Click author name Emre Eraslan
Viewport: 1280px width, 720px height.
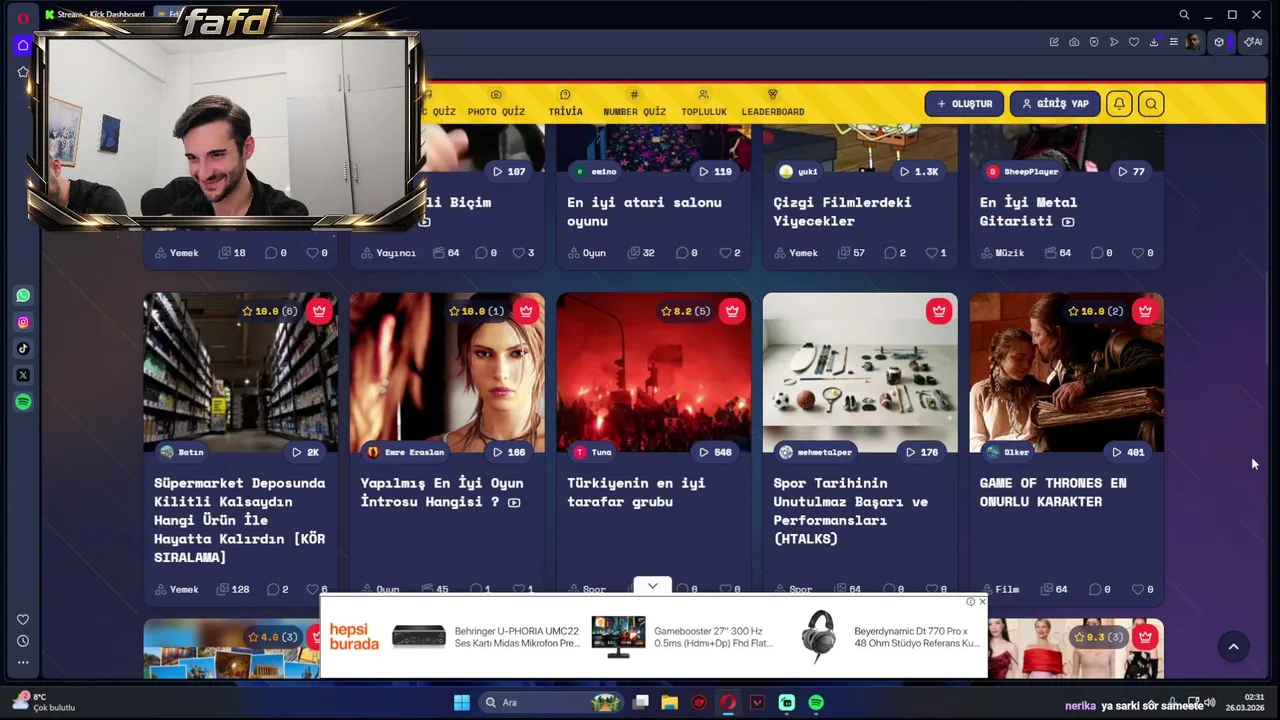pos(414,452)
